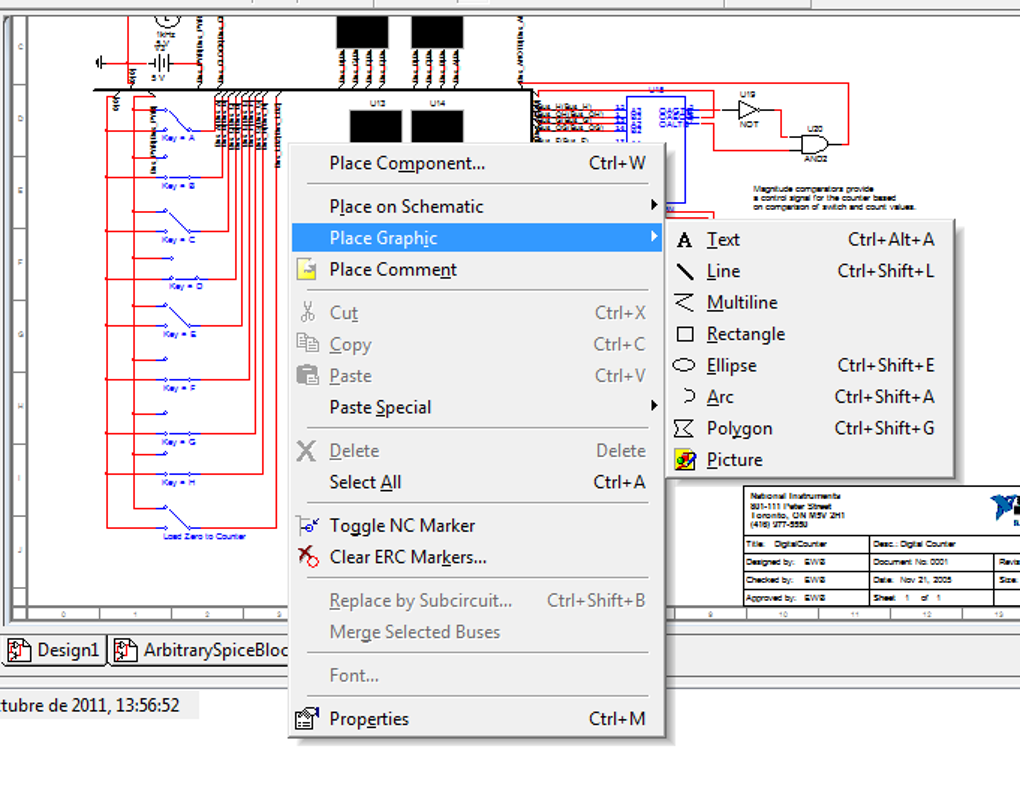This screenshot has width=1020, height=791.
Task: Click the Designed by: EWB cell
Action: point(806,561)
